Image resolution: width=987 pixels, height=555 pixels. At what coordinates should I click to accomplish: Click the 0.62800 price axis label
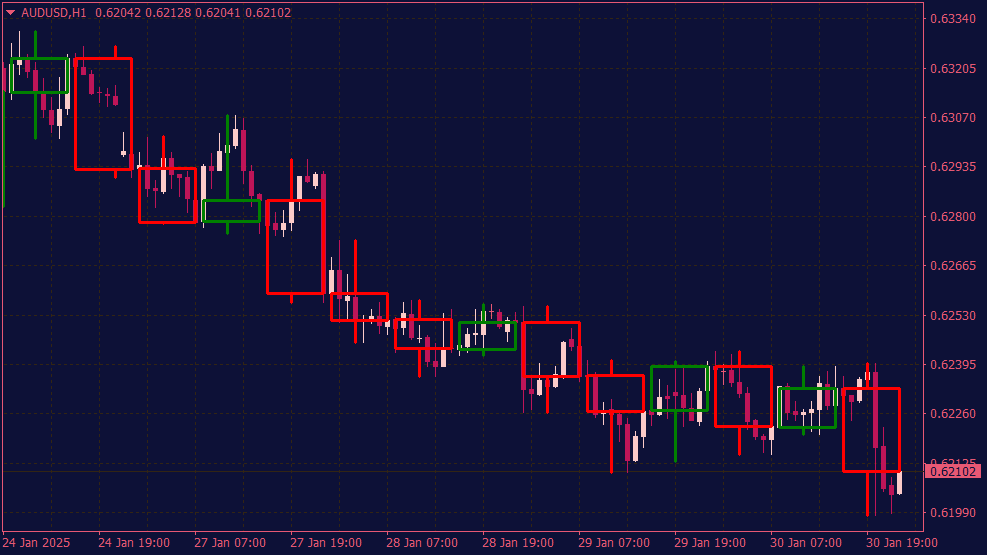pos(953,216)
